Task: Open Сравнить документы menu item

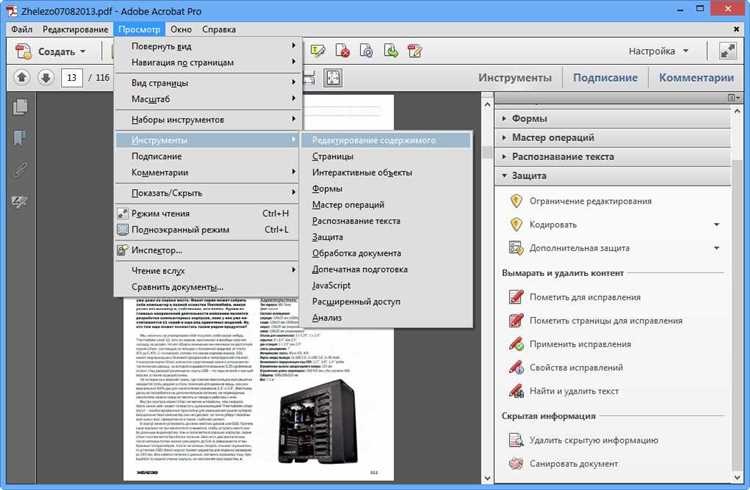Action: pos(207,287)
